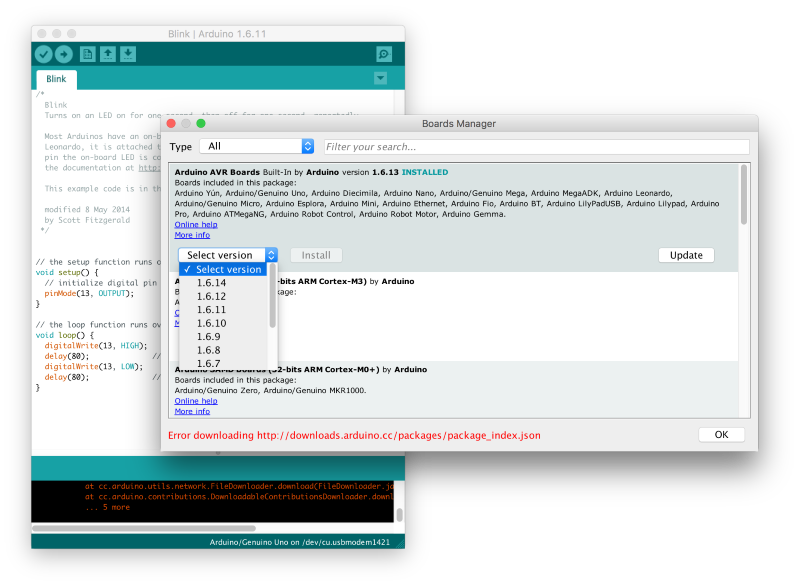The width and height of the screenshot is (800, 586).
Task: Click the '... 5 more' console line
Action: click(x=108, y=507)
